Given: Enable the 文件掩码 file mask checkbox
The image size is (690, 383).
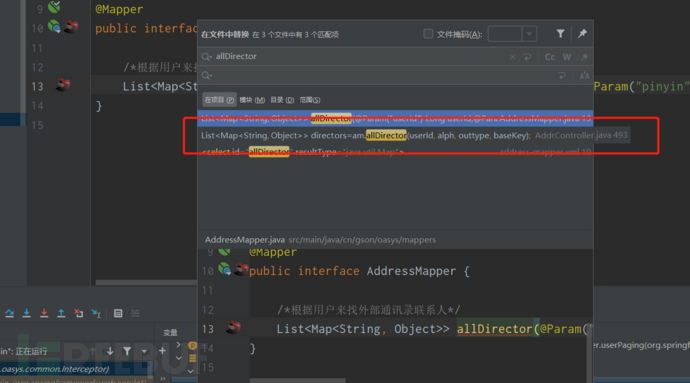Looking at the screenshot, I should [x=428, y=34].
